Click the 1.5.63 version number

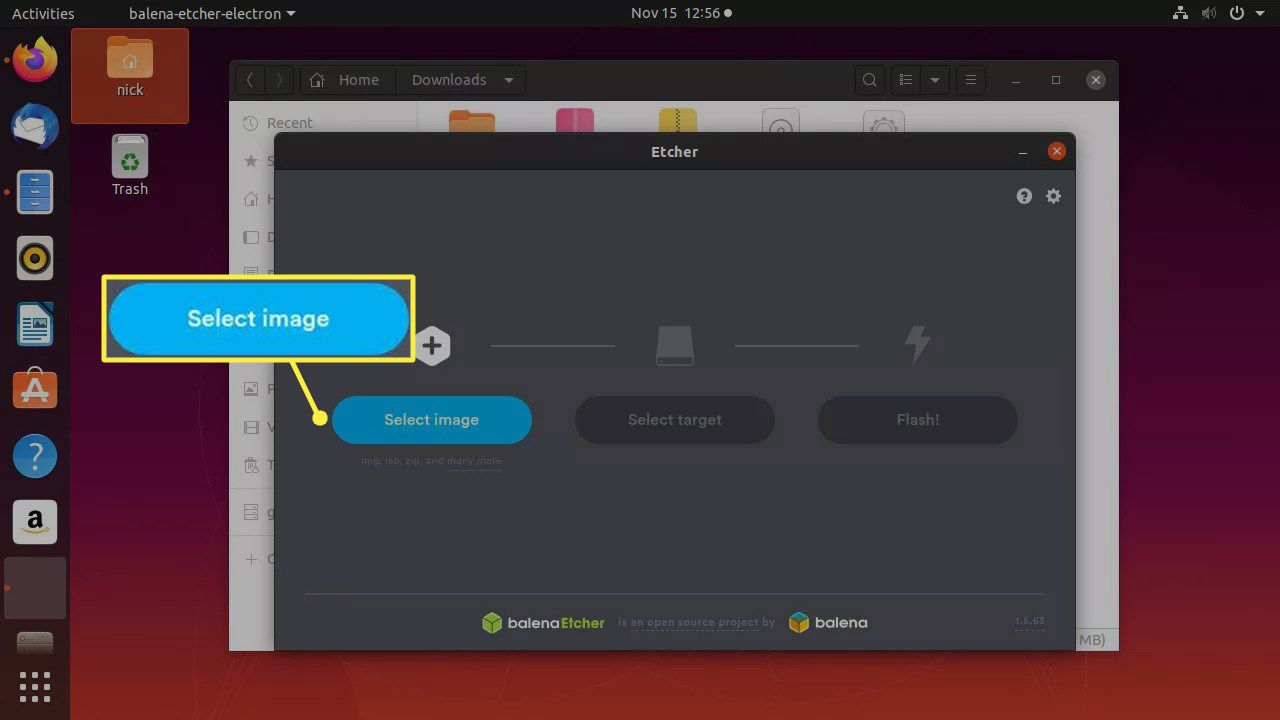(1030, 622)
